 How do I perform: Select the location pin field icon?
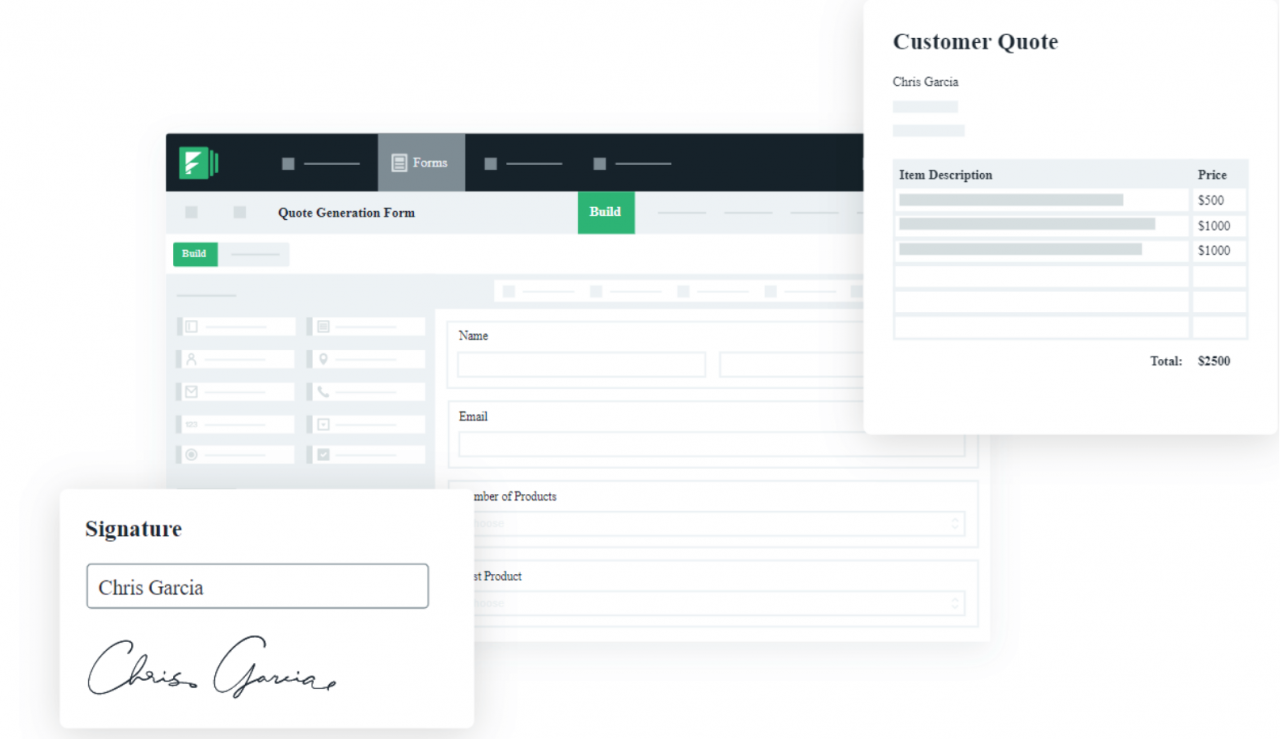(323, 359)
